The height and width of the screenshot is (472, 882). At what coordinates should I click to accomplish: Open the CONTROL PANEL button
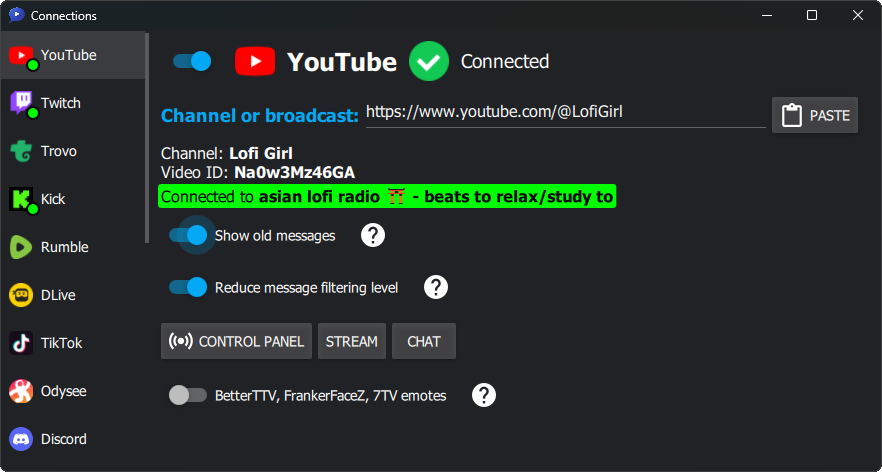click(236, 341)
